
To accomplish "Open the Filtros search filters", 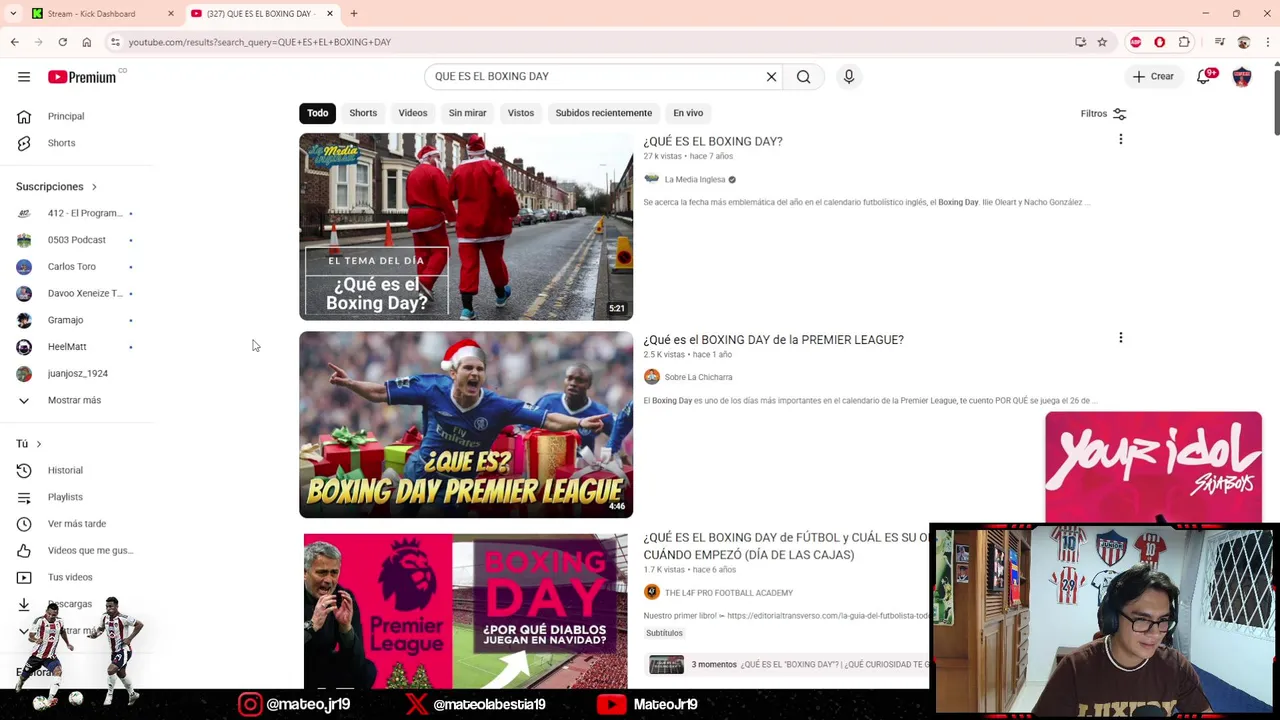I will pos(1103,114).
